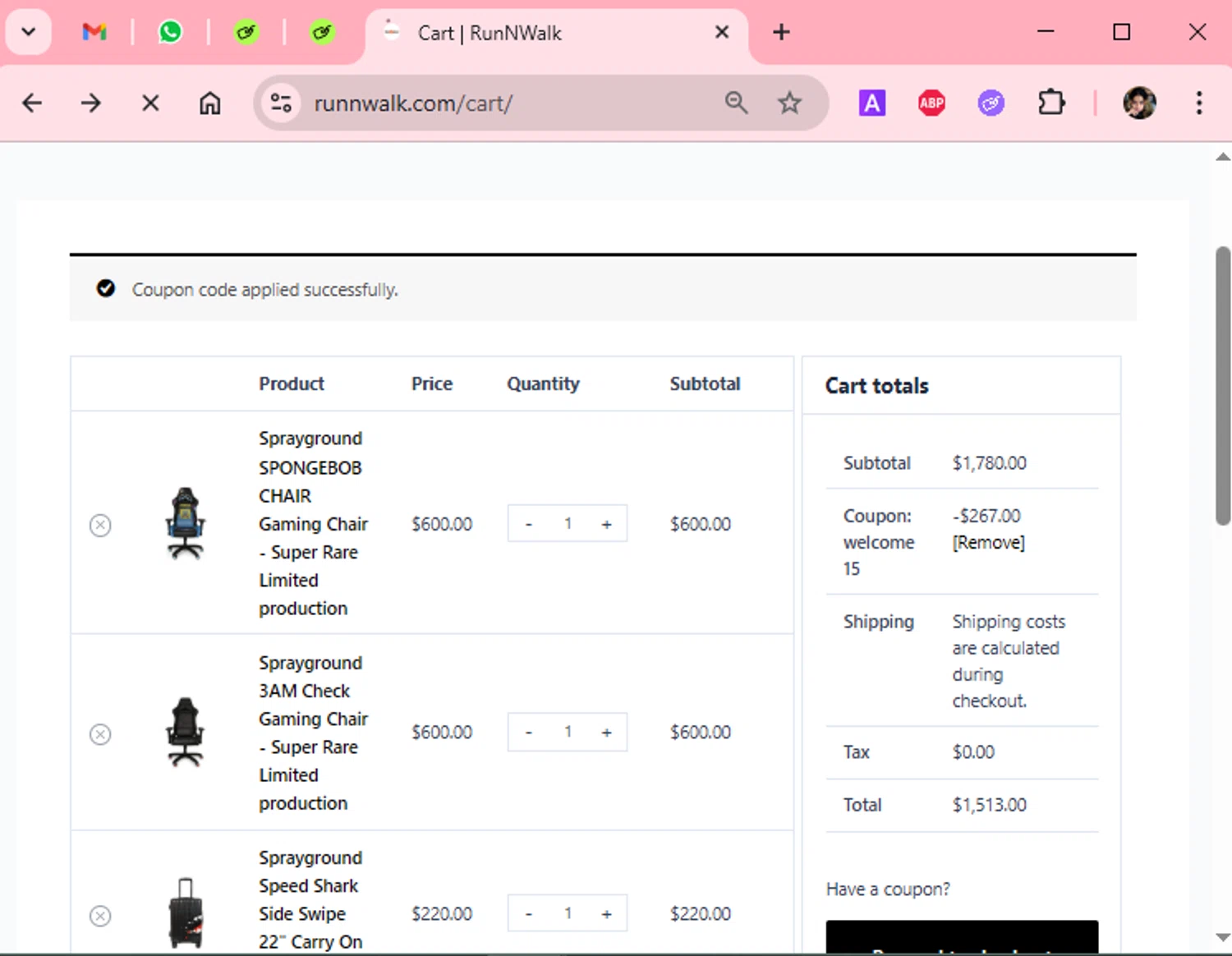Edit Speed Shark carry-on quantity field

pyautogui.click(x=568, y=914)
